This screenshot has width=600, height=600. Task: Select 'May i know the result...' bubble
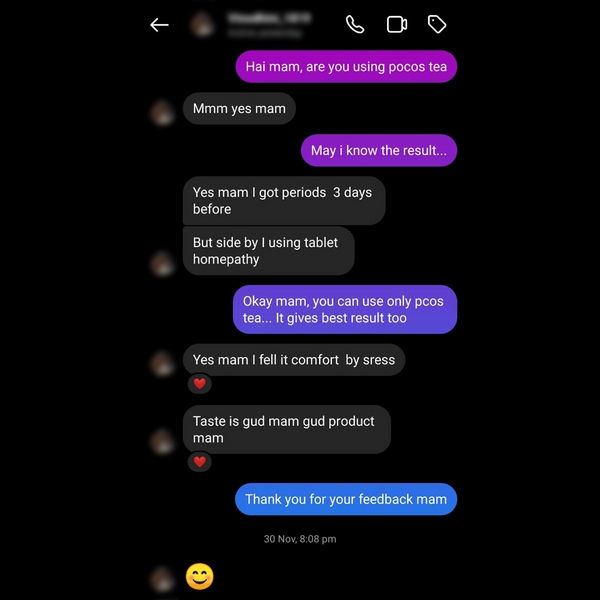coord(379,150)
